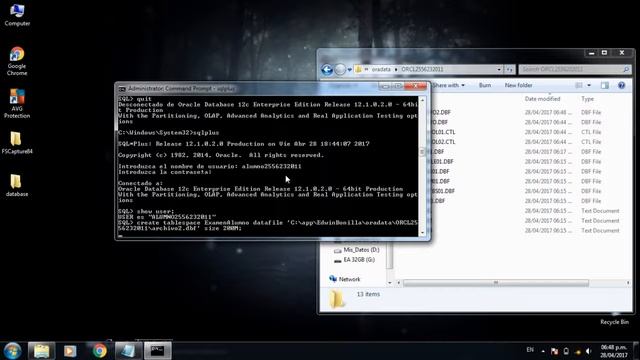Open the Share with dropdown menu
This screenshot has height=360, width=640.
pos(448,85)
